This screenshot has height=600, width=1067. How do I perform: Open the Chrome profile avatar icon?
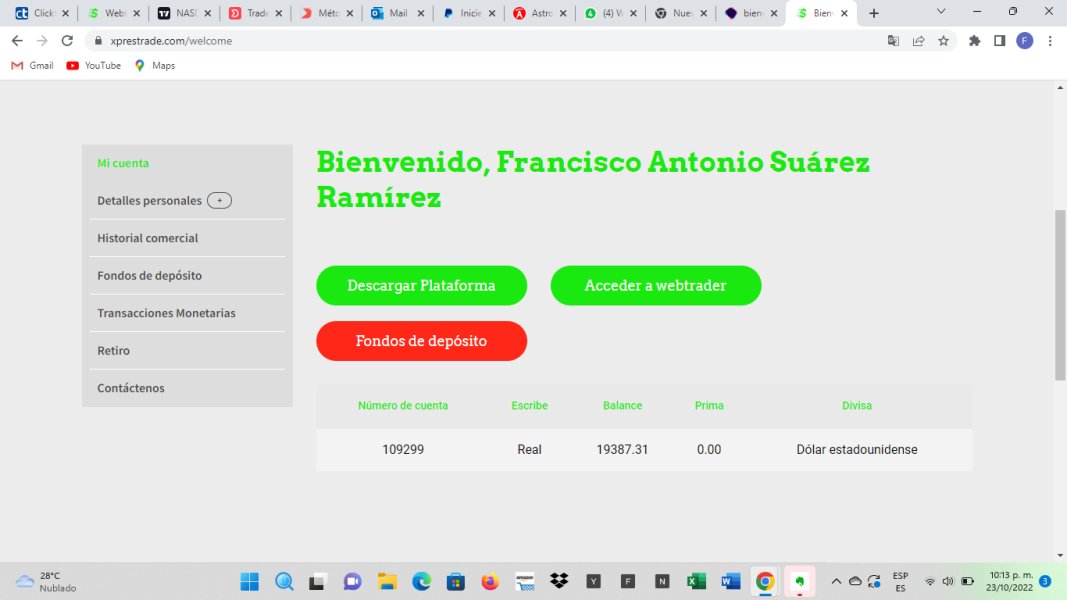tap(1024, 41)
